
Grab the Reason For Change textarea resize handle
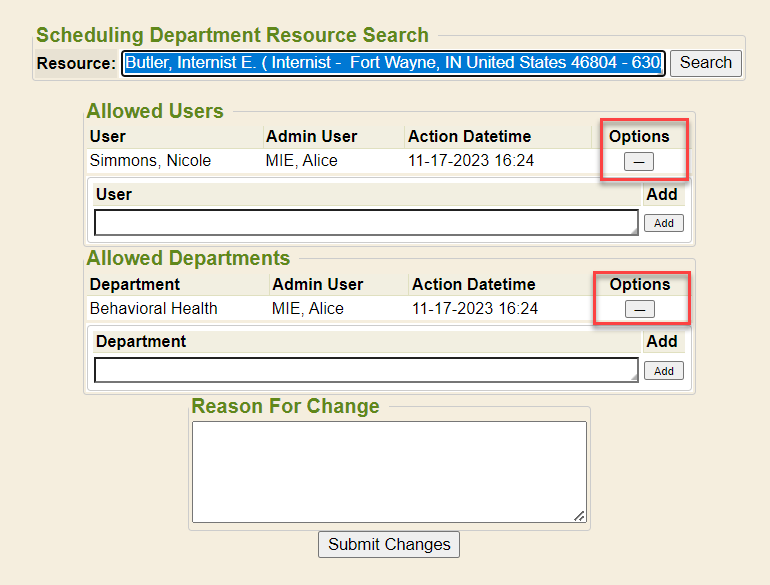pos(580,516)
